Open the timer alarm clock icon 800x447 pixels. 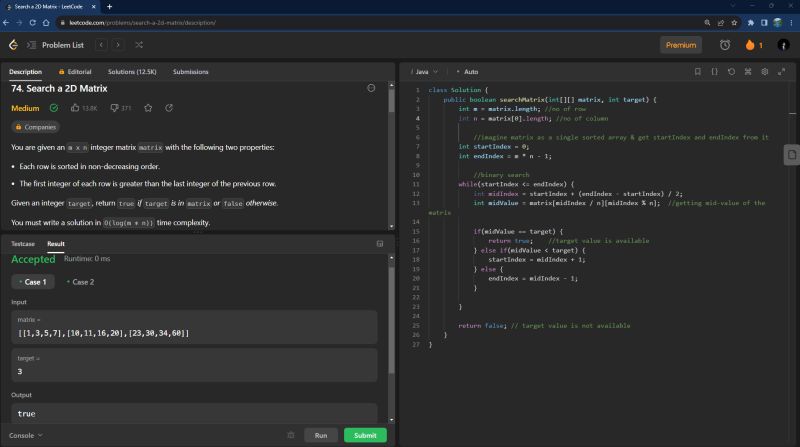(x=725, y=45)
